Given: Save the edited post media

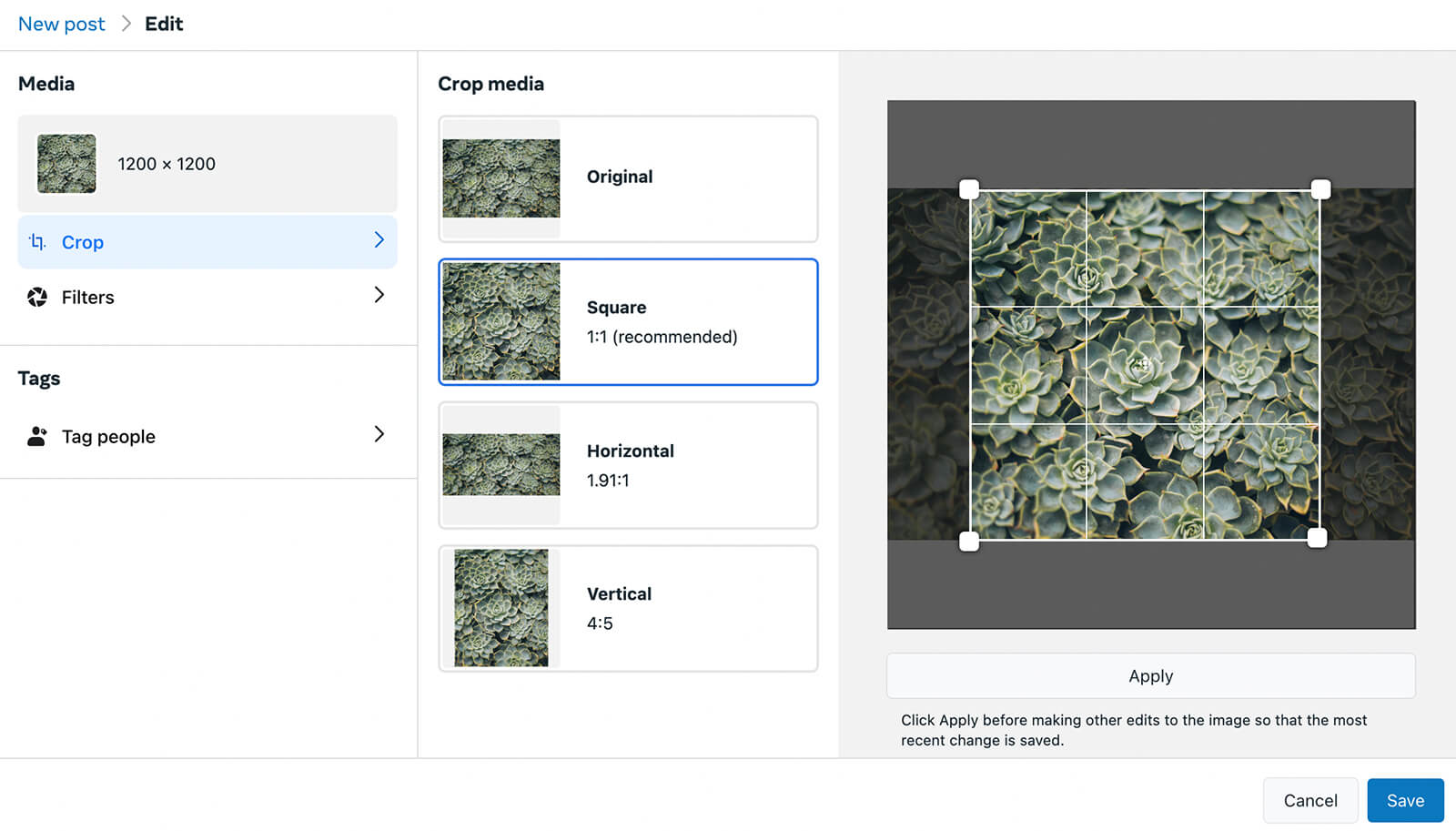Looking at the screenshot, I should point(1405,800).
